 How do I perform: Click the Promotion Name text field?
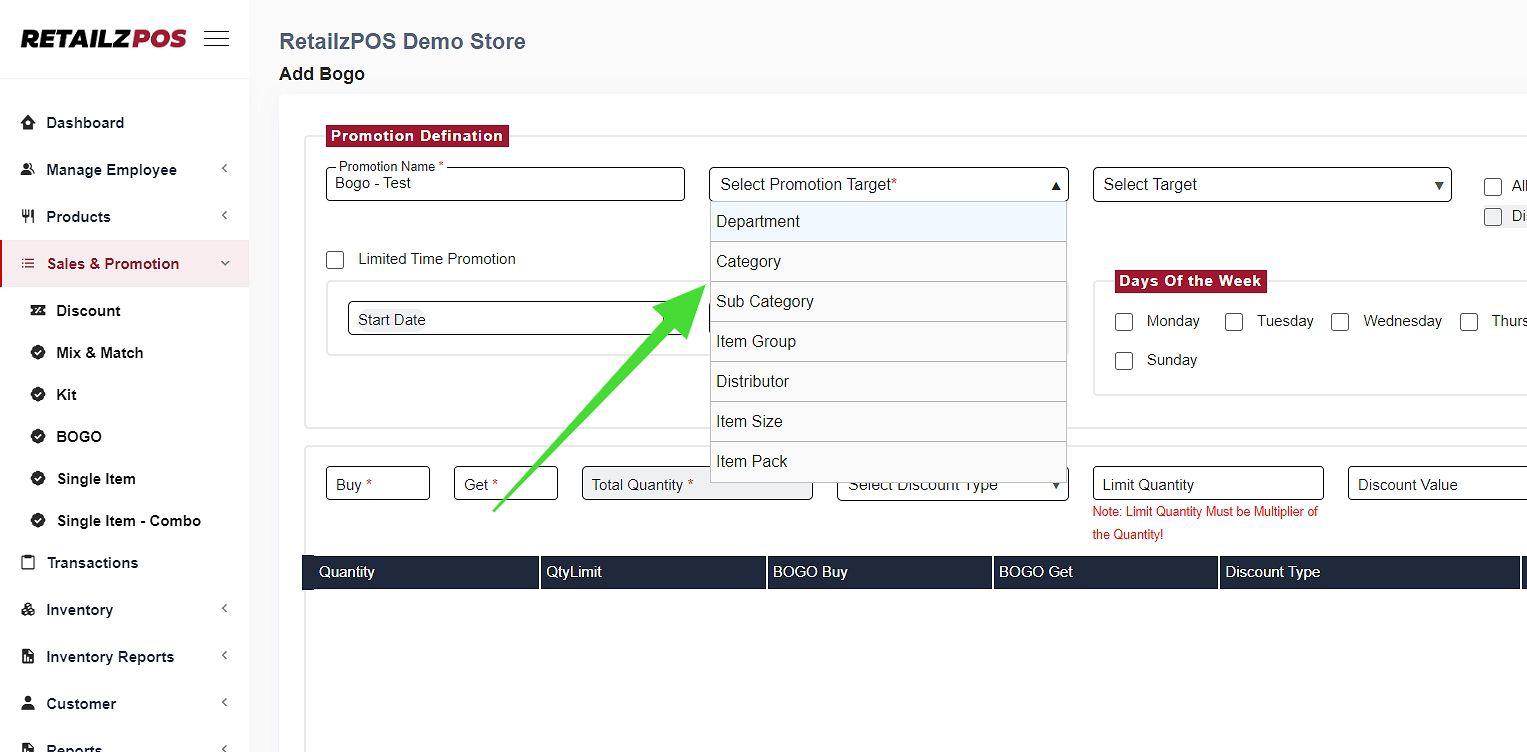(x=505, y=185)
